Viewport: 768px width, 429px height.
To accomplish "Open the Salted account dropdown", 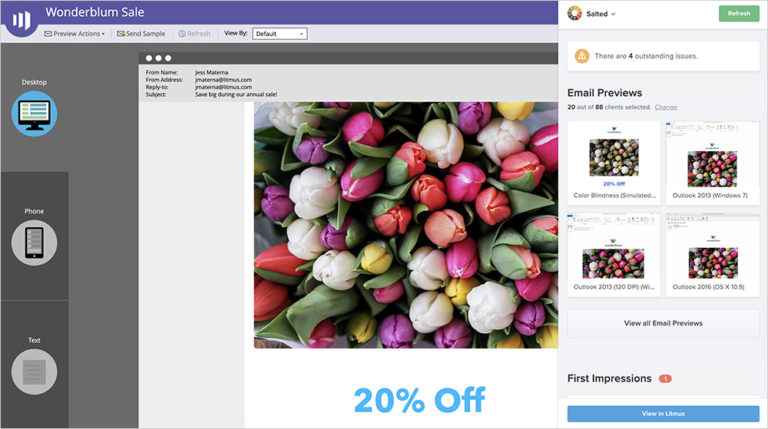I will click(x=600, y=14).
